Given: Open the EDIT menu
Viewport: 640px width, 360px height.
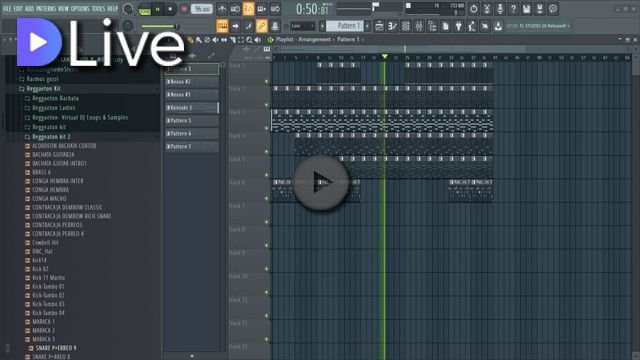Looking at the screenshot, I should click(18, 9).
